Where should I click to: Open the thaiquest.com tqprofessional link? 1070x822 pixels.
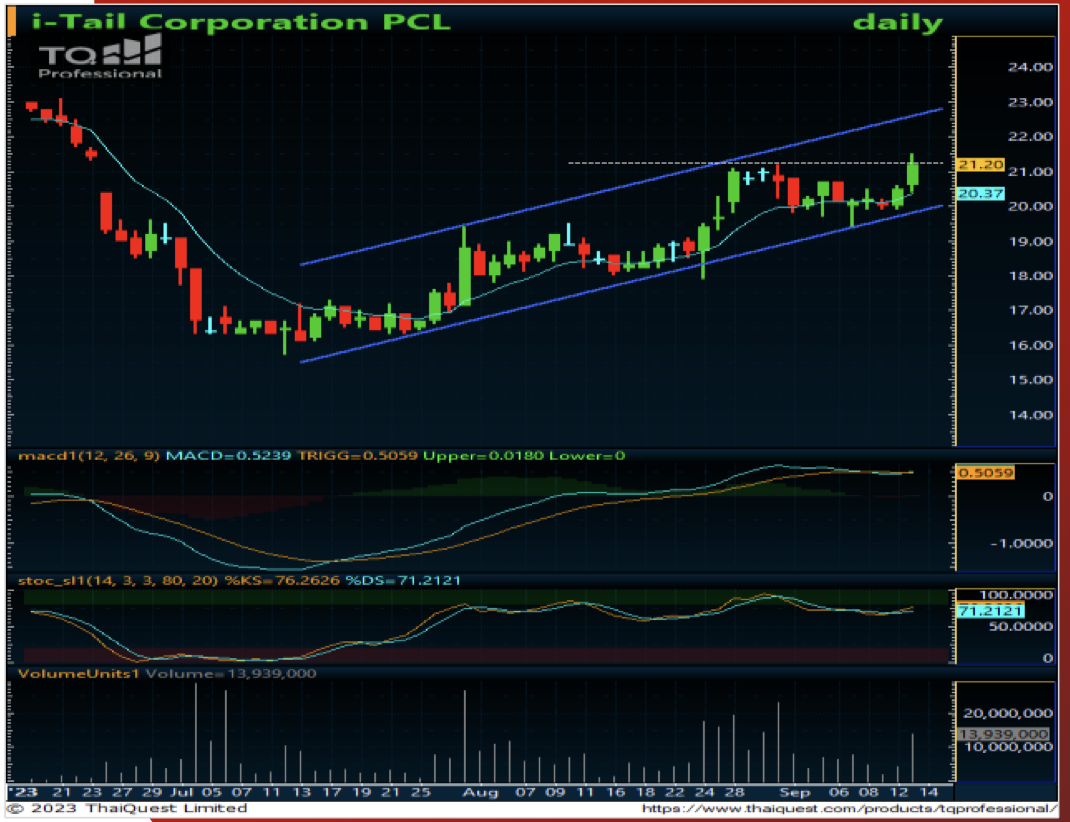[850, 808]
